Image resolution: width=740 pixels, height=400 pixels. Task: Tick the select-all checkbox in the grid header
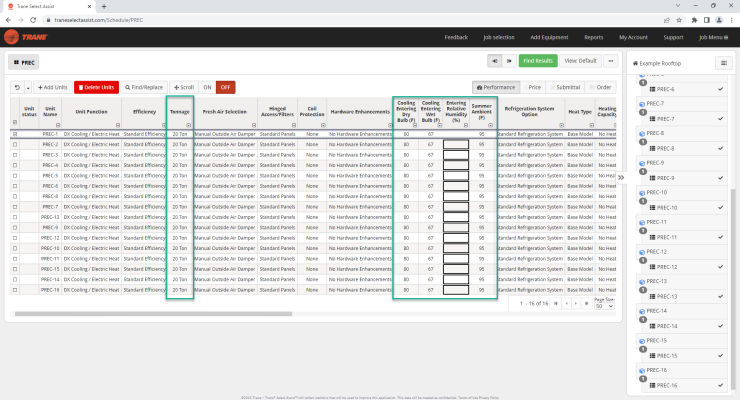coord(15,122)
